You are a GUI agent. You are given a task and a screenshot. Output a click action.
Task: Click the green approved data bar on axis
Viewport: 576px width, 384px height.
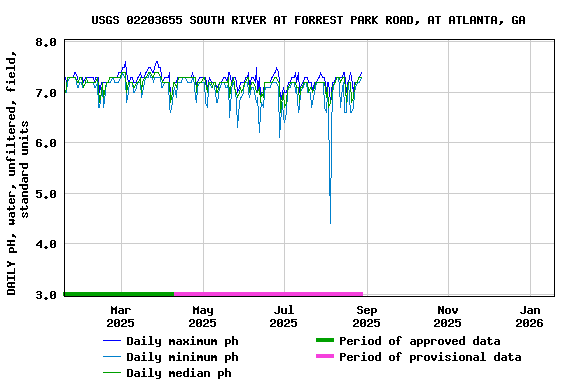click(119, 294)
